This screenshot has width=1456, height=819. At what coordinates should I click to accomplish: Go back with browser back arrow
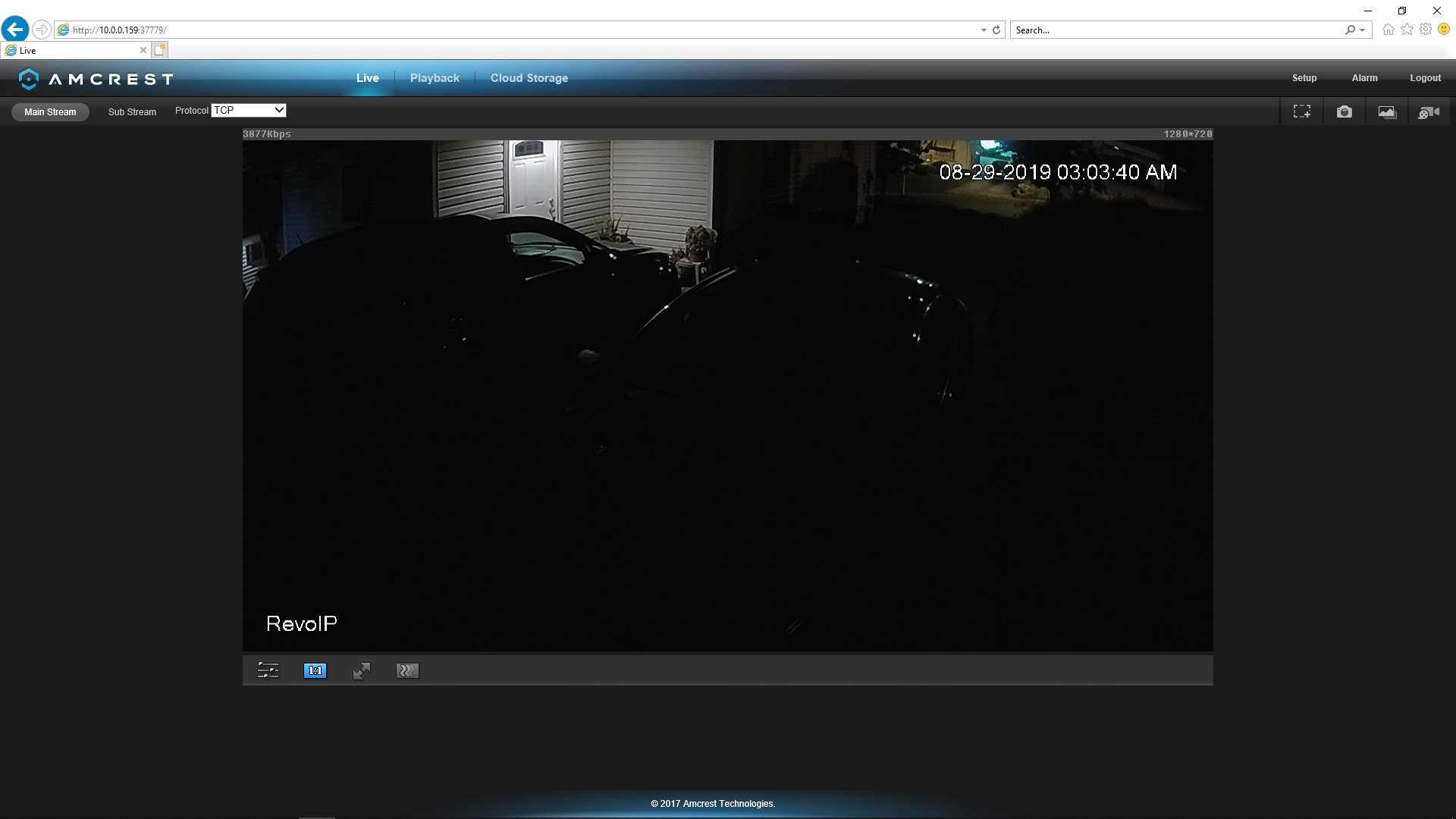pos(15,30)
